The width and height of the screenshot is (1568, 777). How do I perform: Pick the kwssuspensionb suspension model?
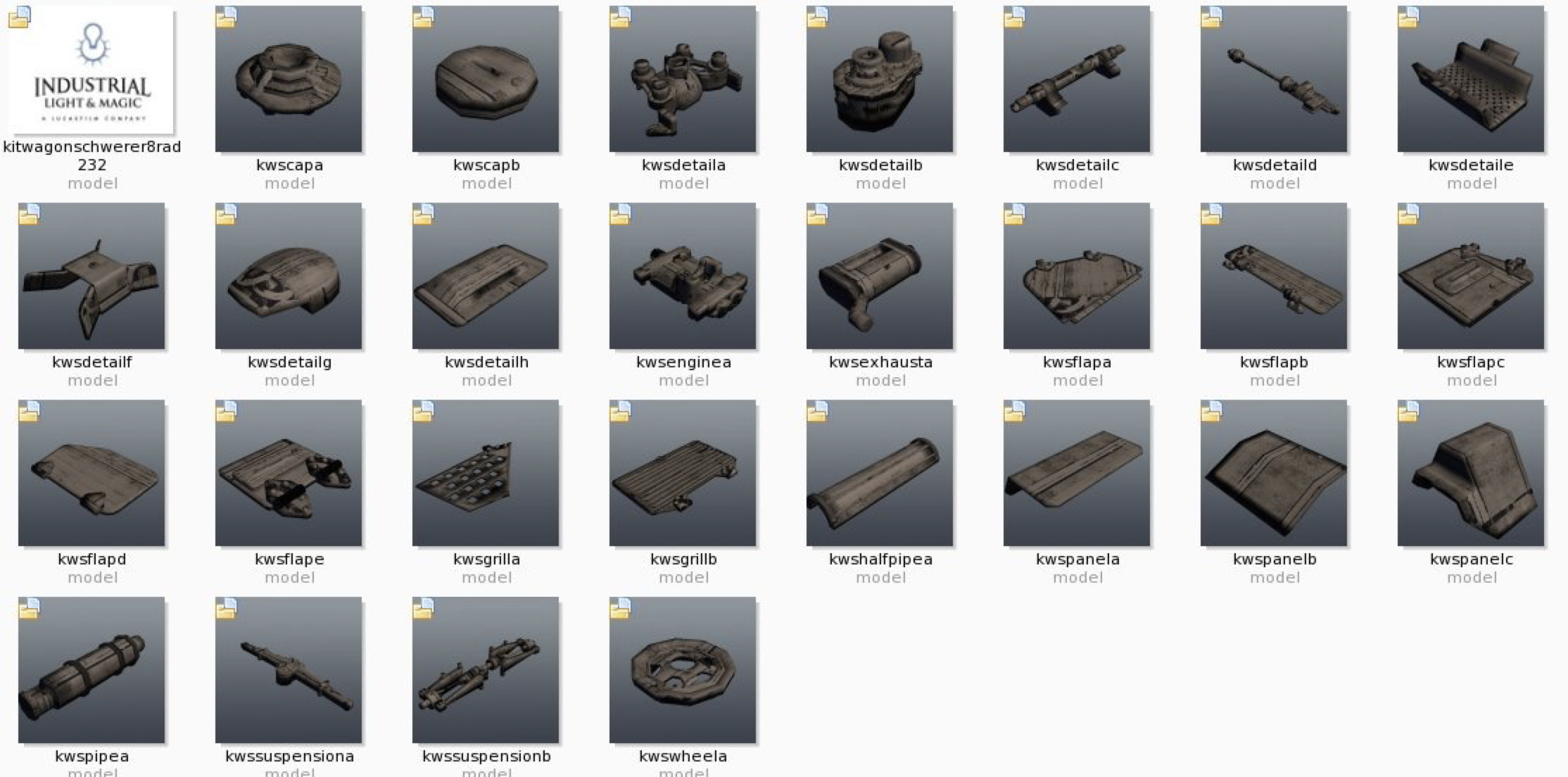486,670
